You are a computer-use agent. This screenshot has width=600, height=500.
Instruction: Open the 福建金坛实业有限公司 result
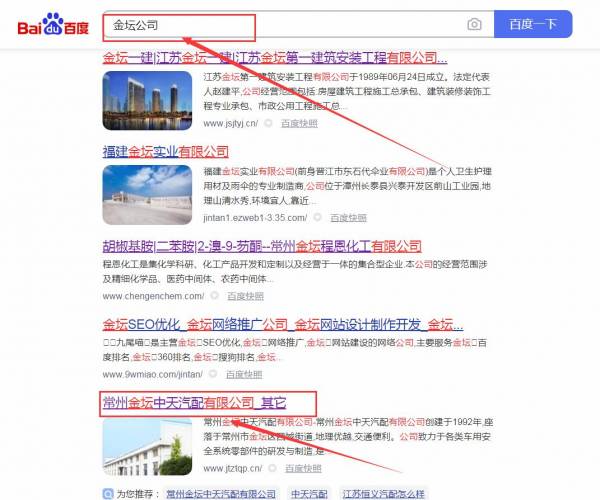pos(165,152)
